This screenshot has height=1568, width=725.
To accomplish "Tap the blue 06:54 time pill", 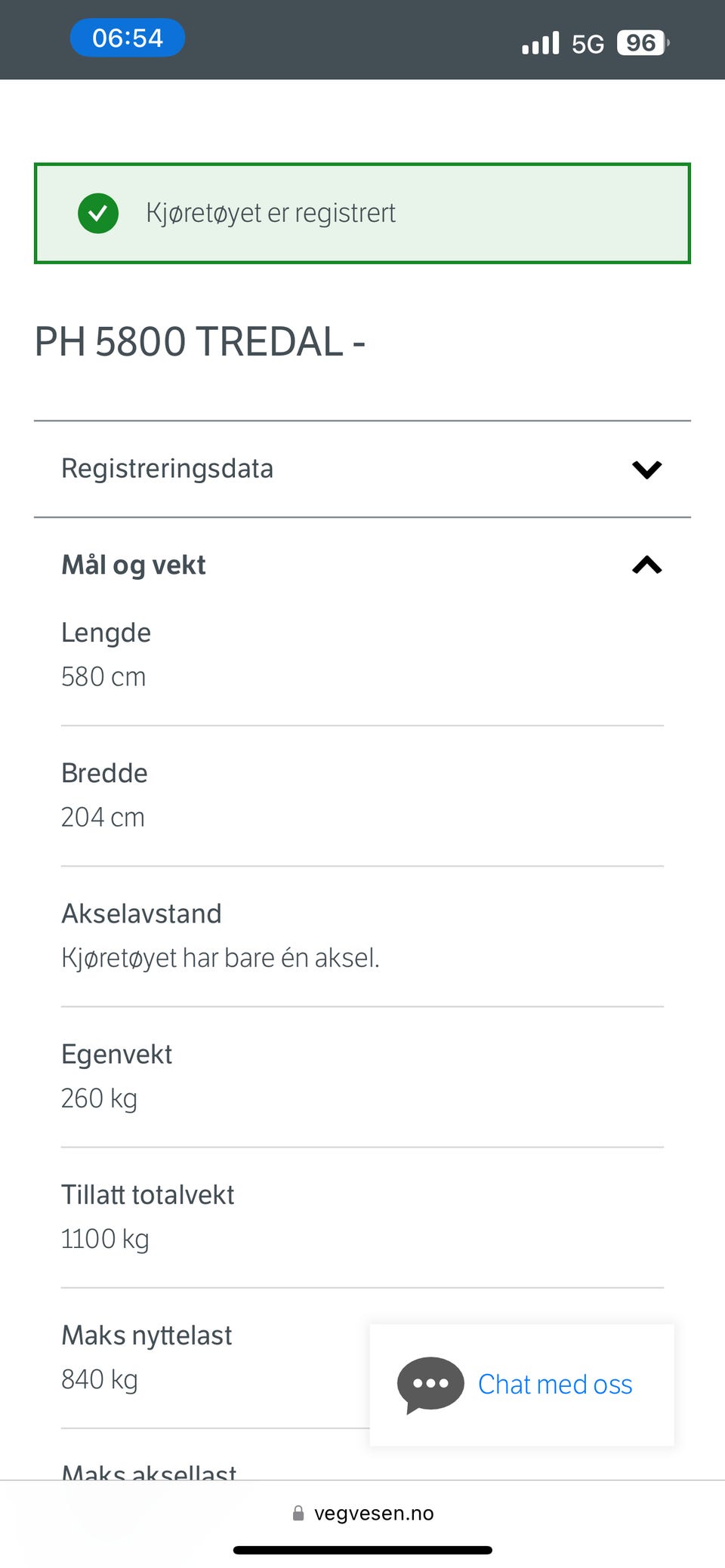I will click(128, 38).
